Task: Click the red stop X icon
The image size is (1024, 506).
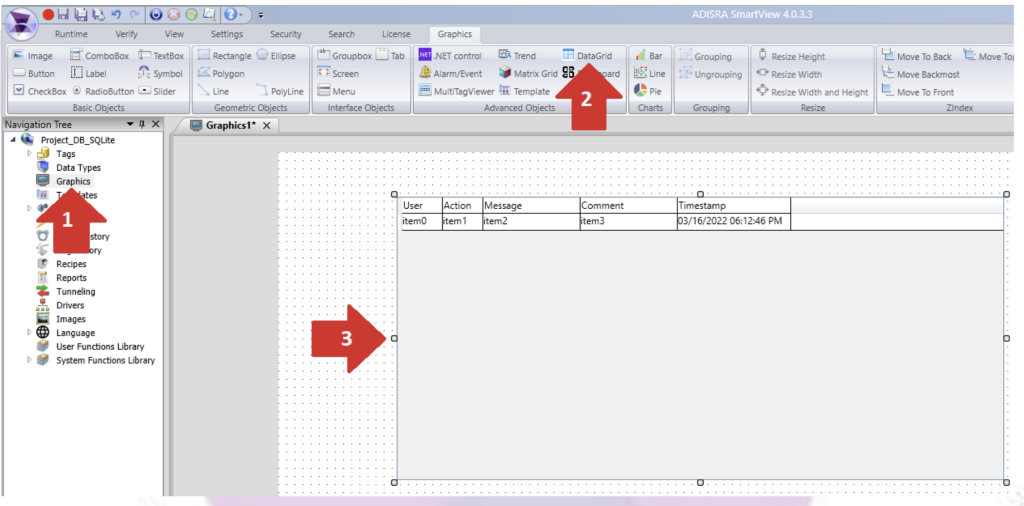Action: (x=174, y=14)
